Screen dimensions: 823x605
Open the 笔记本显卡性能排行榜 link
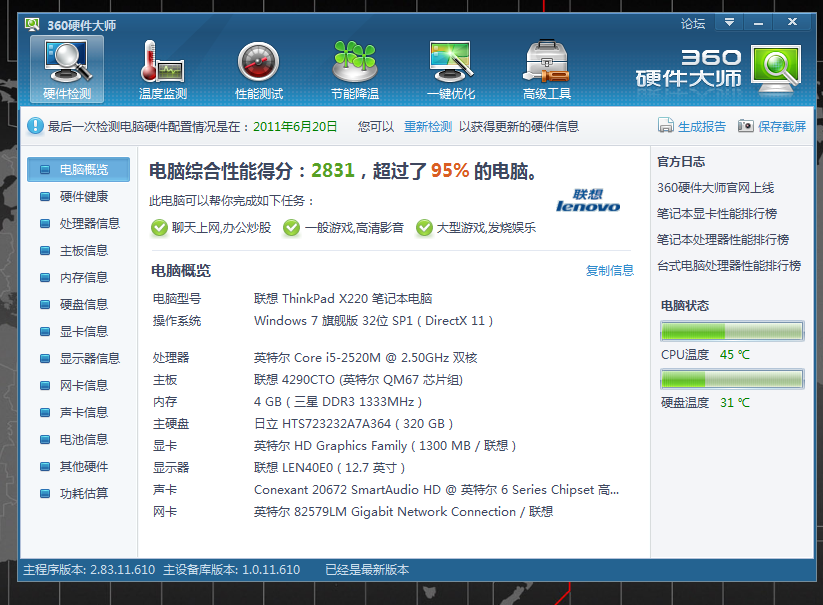coord(717,214)
